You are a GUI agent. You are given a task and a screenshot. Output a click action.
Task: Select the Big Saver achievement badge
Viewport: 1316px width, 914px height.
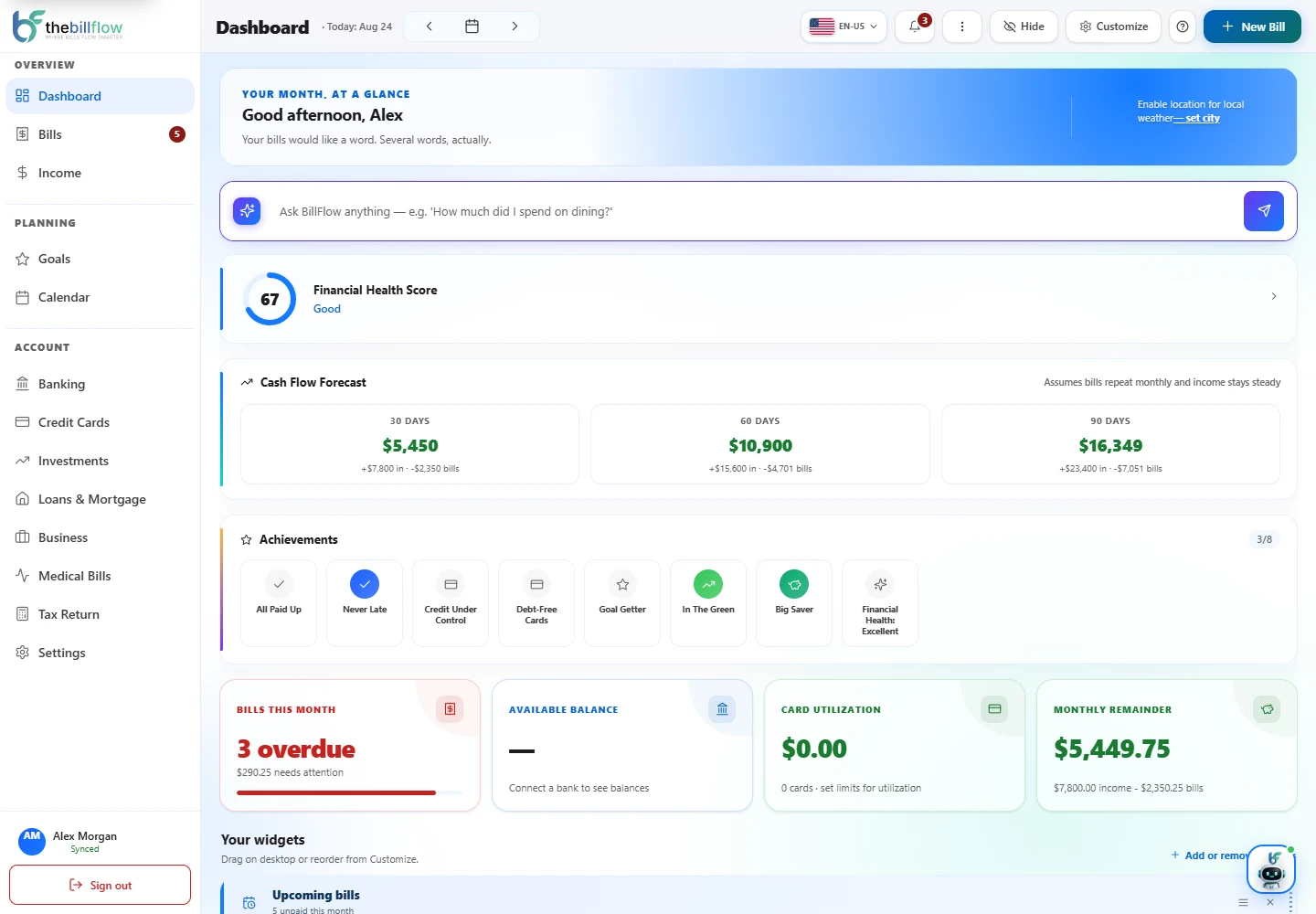[794, 603]
